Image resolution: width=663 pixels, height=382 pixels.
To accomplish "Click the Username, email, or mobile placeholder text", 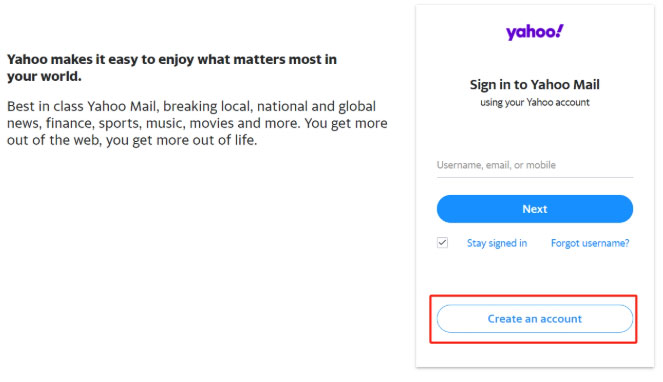I will click(496, 165).
